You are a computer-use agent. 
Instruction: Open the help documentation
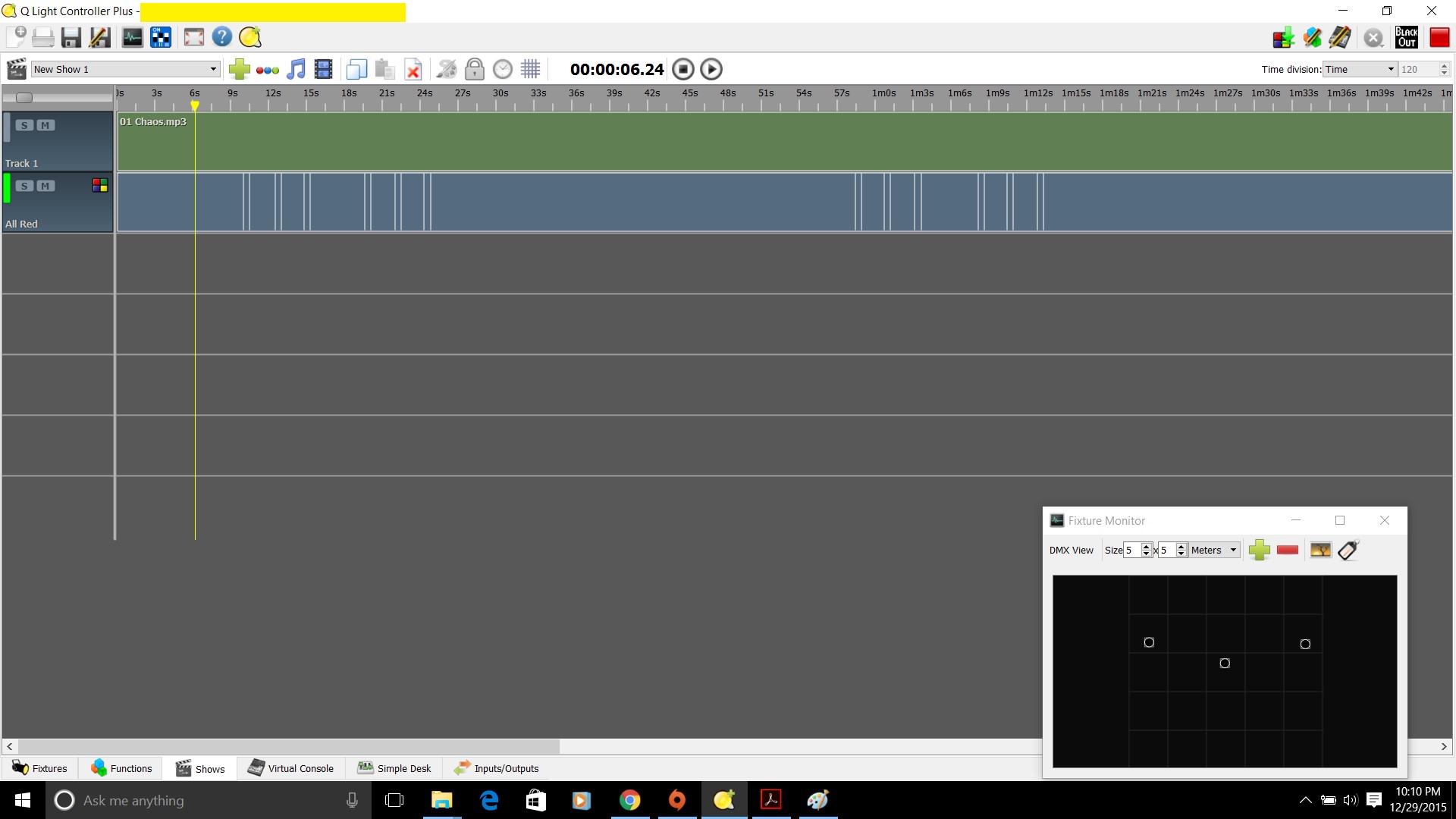coord(222,37)
